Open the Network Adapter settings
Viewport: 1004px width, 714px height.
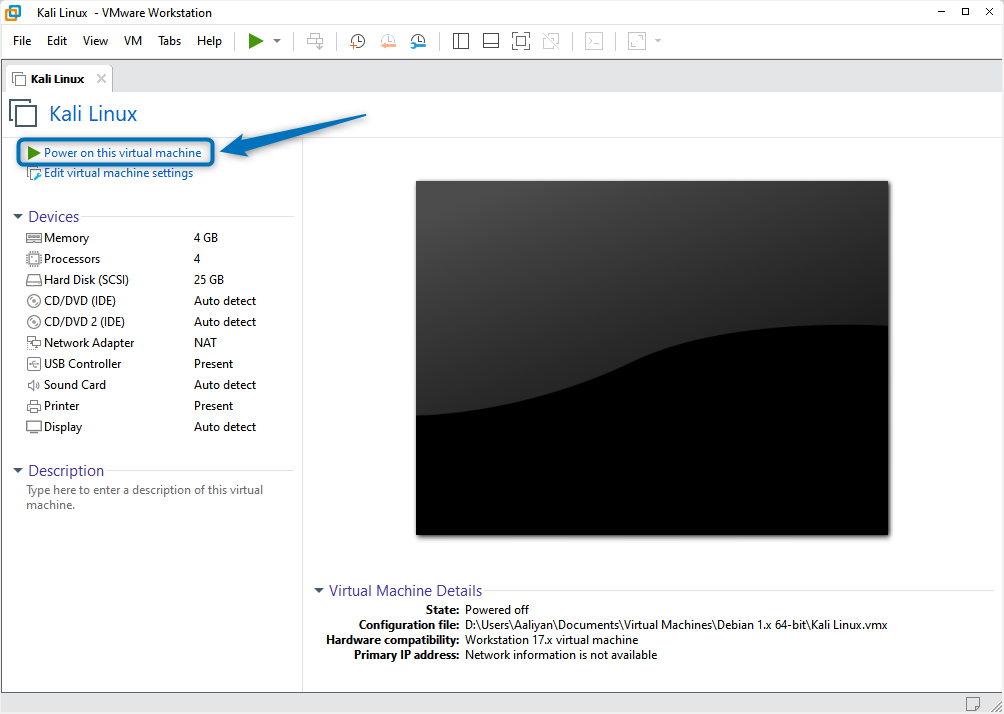[87, 342]
